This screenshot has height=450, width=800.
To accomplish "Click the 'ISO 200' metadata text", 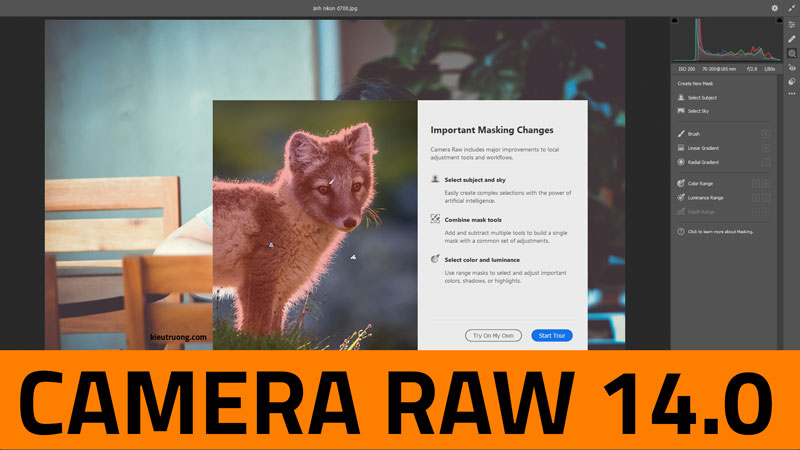I will [x=686, y=69].
